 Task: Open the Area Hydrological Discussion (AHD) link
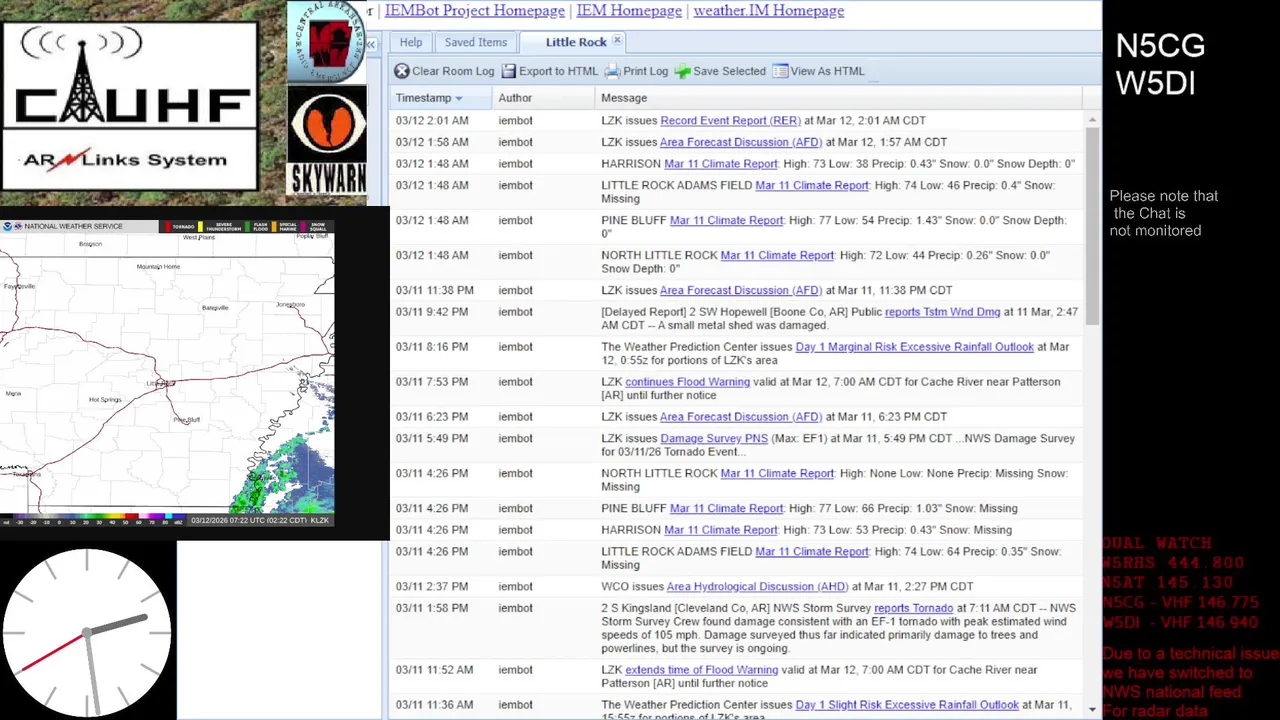tap(757, 587)
